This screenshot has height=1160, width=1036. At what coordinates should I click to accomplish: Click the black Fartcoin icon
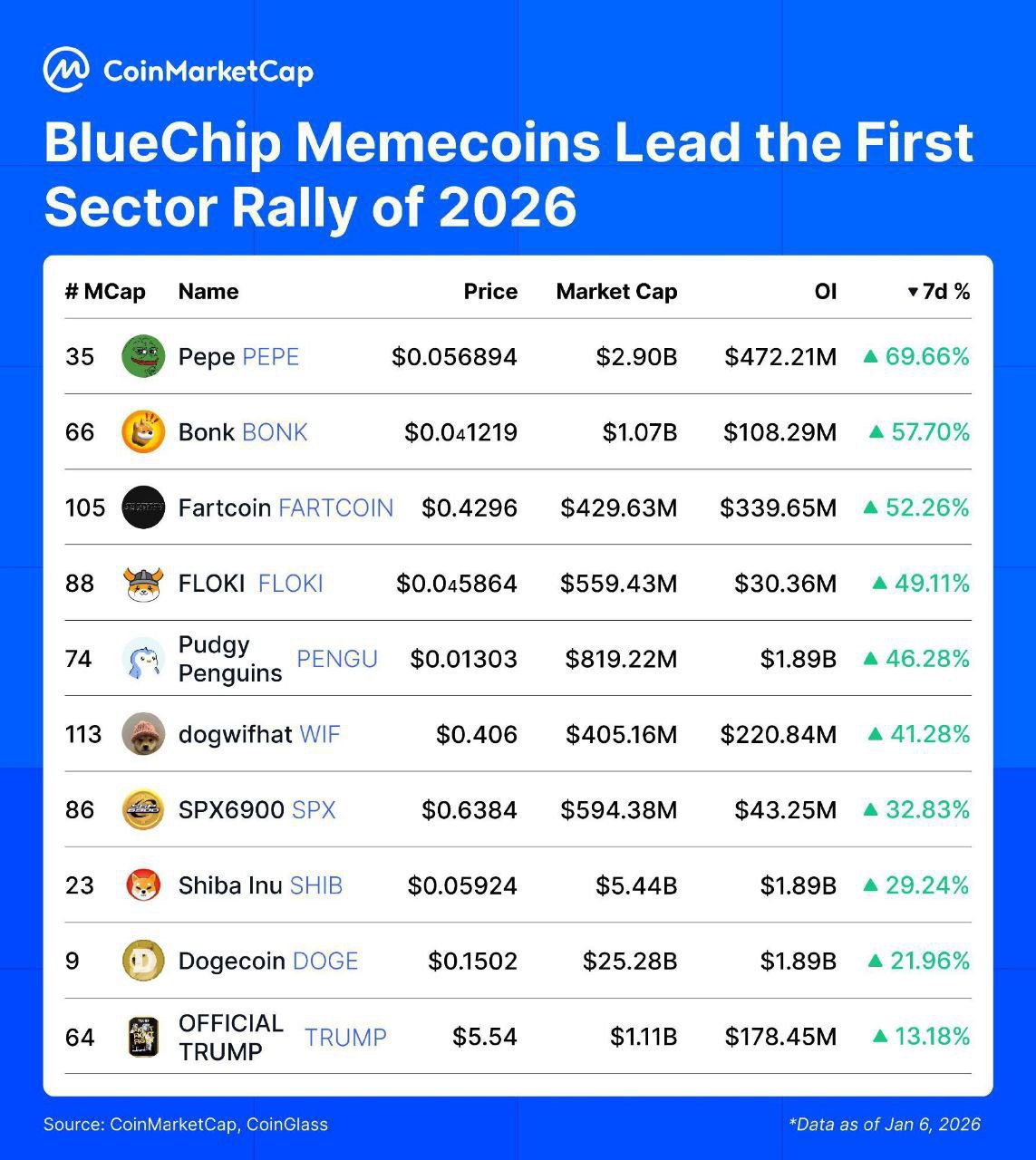(143, 507)
